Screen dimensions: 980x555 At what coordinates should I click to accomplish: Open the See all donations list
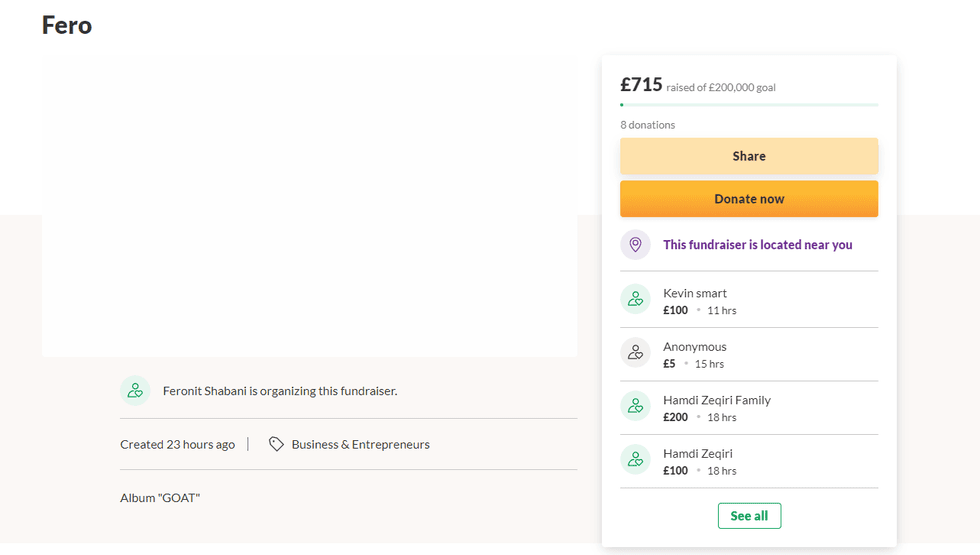pyautogui.click(x=749, y=516)
